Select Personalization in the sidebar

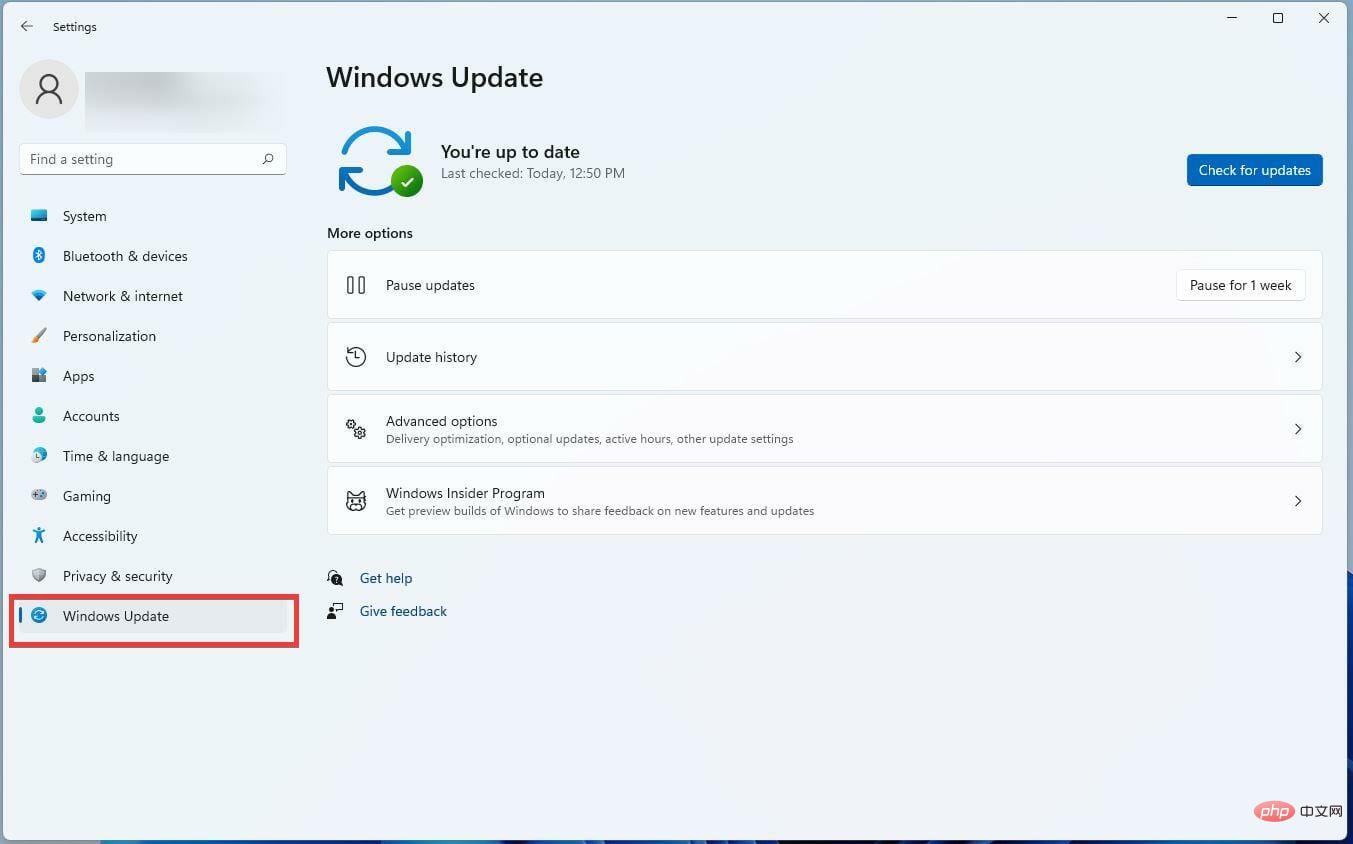pyautogui.click(x=153, y=336)
